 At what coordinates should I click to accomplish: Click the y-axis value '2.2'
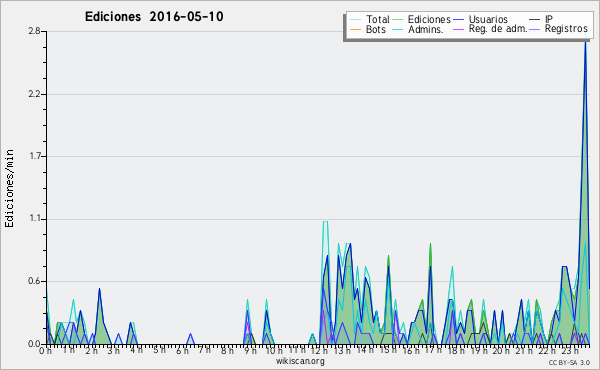[34, 94]
